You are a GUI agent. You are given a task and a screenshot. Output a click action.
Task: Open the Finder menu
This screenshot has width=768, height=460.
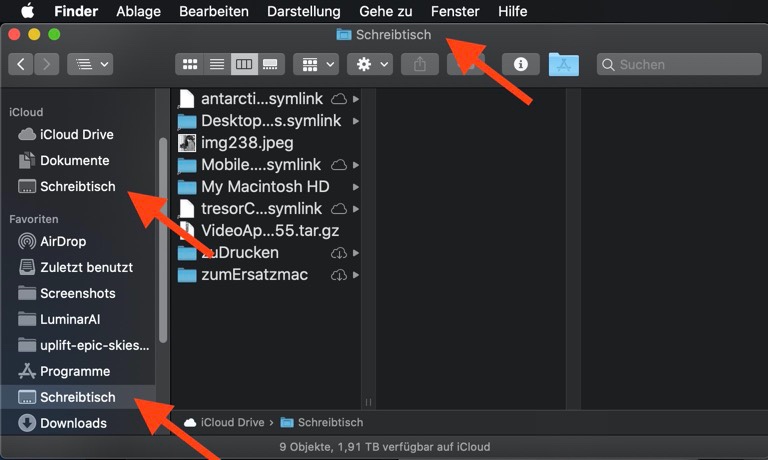click(76, 11)
